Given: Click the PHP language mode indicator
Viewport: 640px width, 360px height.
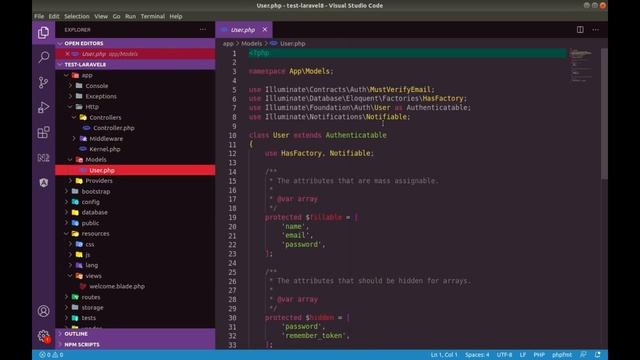Looking at the screenshot, I should click(539, 355).
